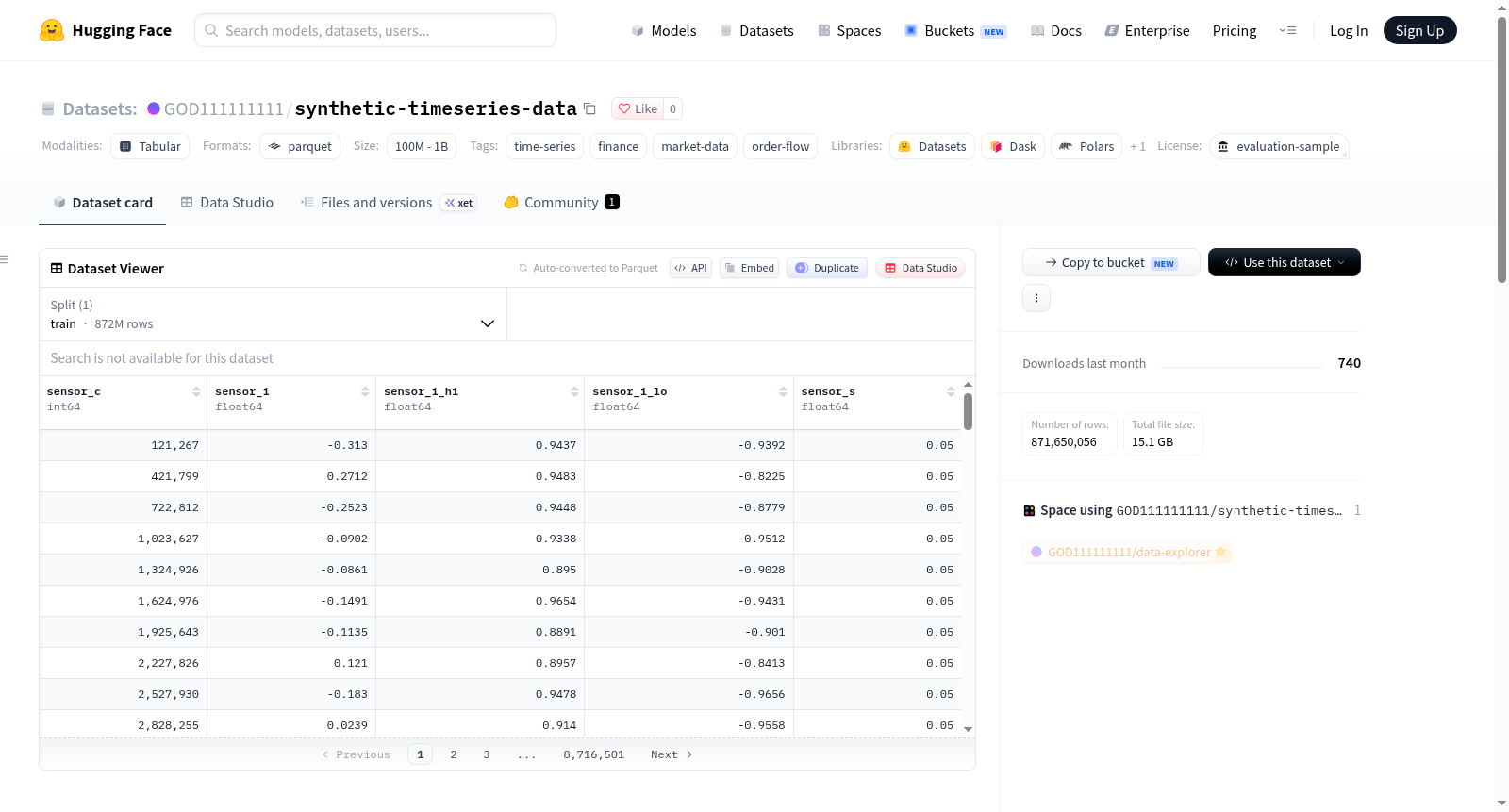Sort the sensor_s column
1509x812 pixels.
click(x=951, y=391)
